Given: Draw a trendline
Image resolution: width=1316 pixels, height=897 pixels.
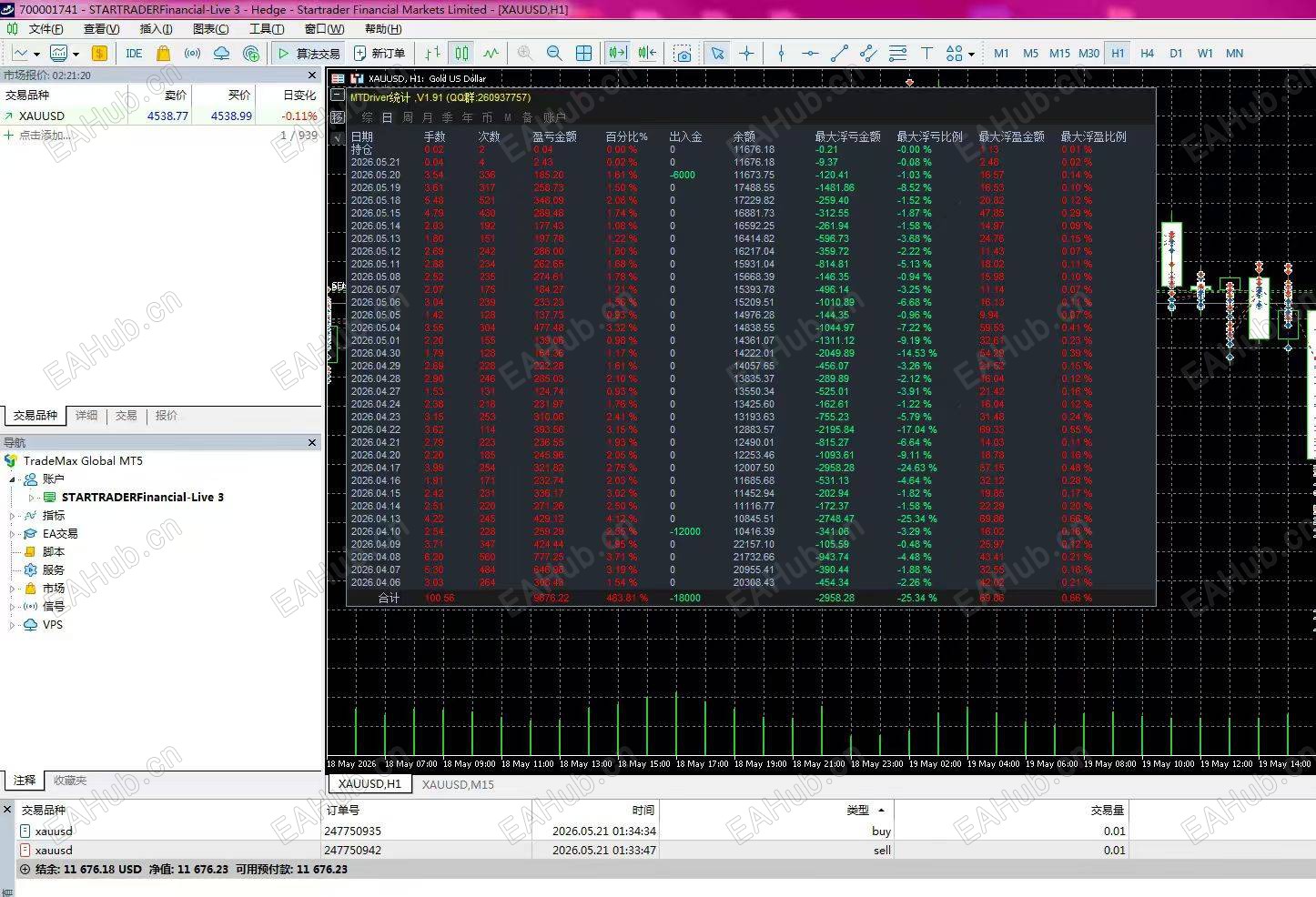Looking at the screenshot, I should 839,54.
